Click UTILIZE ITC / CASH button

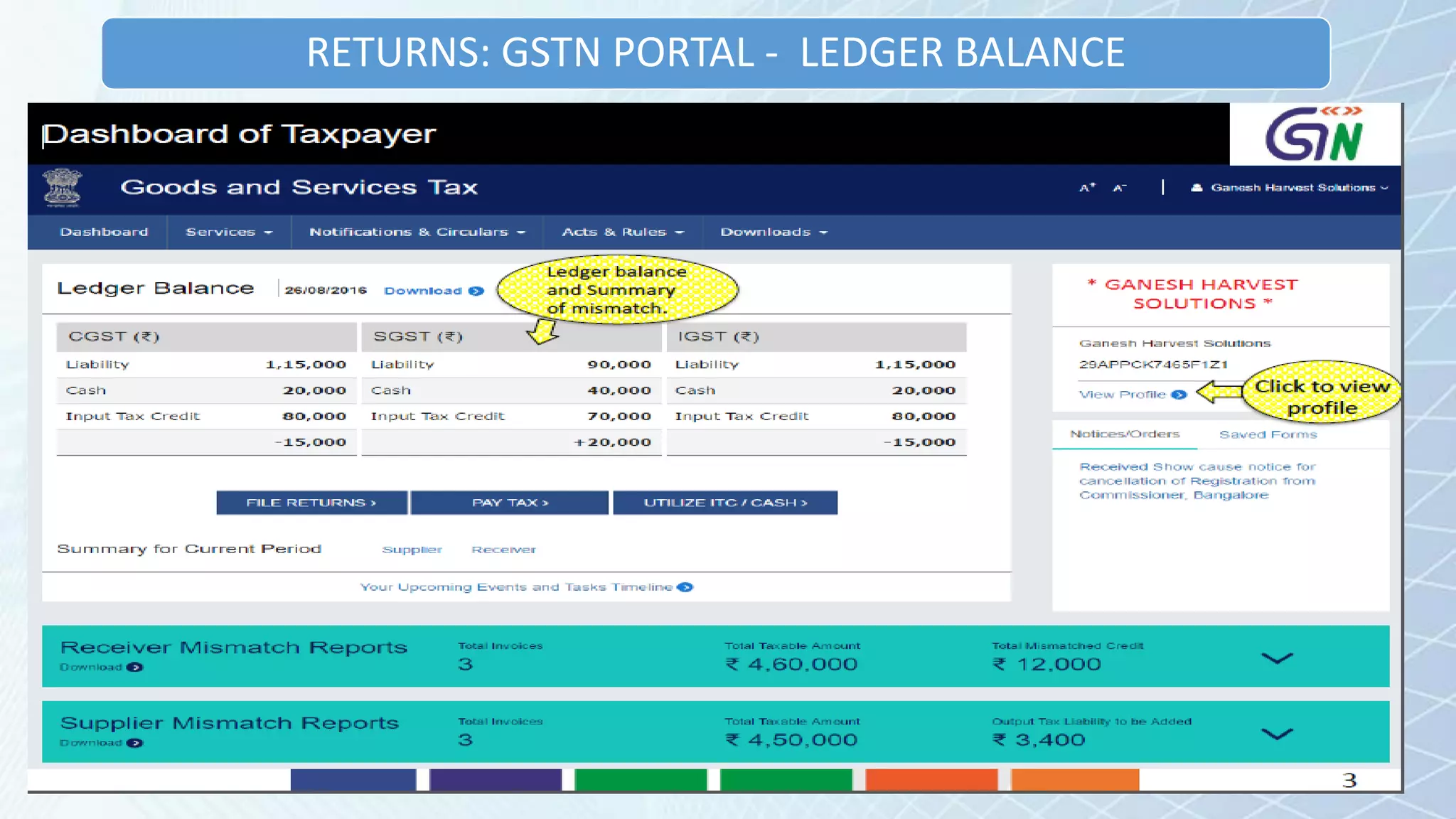(725, 503)
